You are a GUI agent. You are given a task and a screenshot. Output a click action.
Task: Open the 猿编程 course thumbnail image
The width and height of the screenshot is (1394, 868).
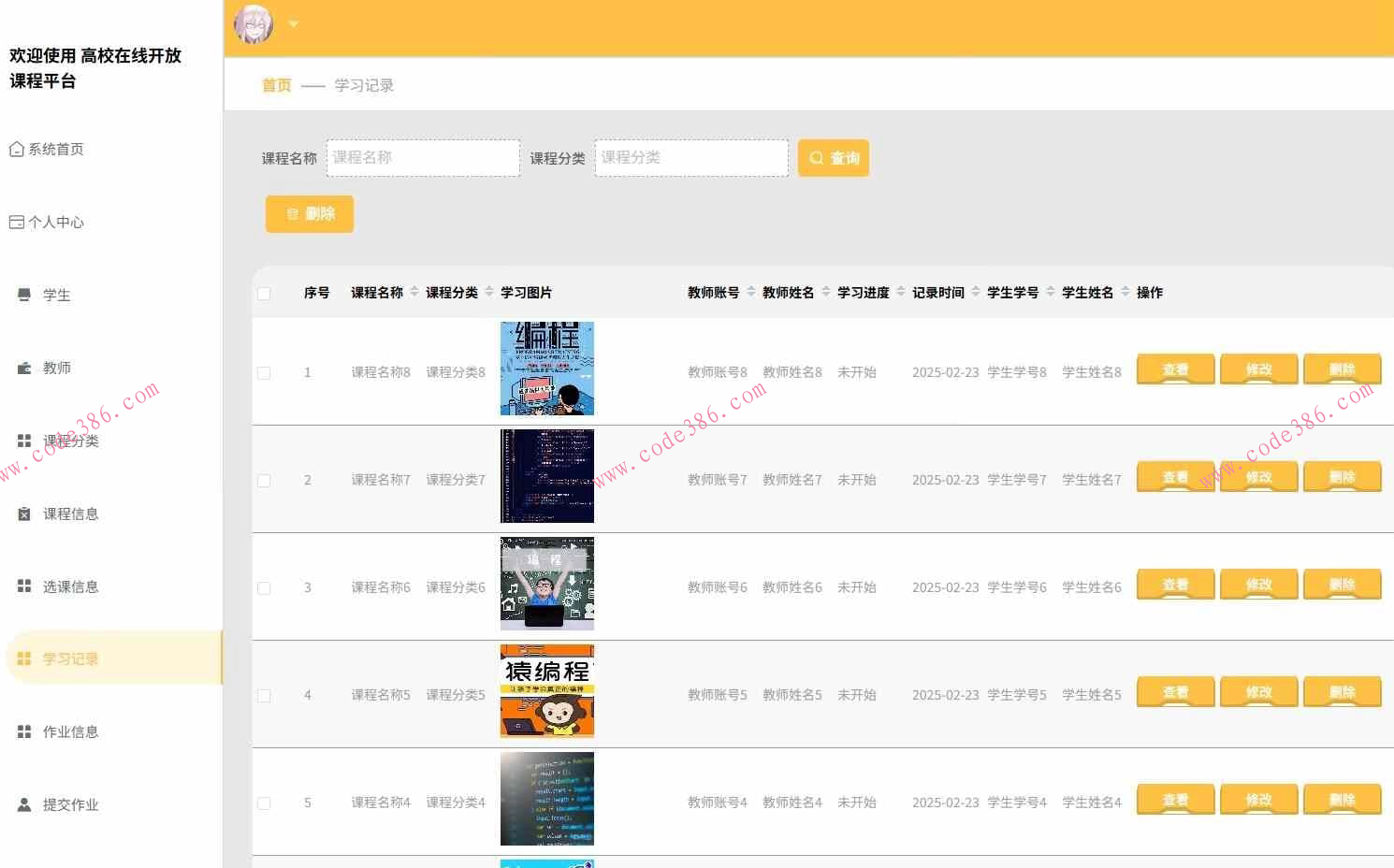(547, 692)
